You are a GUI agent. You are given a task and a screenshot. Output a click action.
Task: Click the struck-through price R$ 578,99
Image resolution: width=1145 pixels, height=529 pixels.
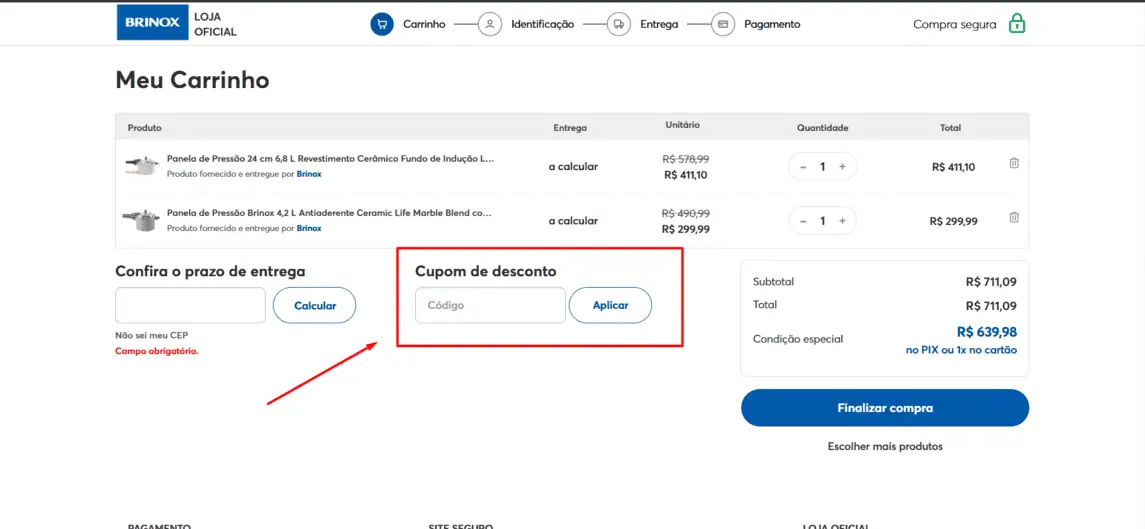click(686, 159)
